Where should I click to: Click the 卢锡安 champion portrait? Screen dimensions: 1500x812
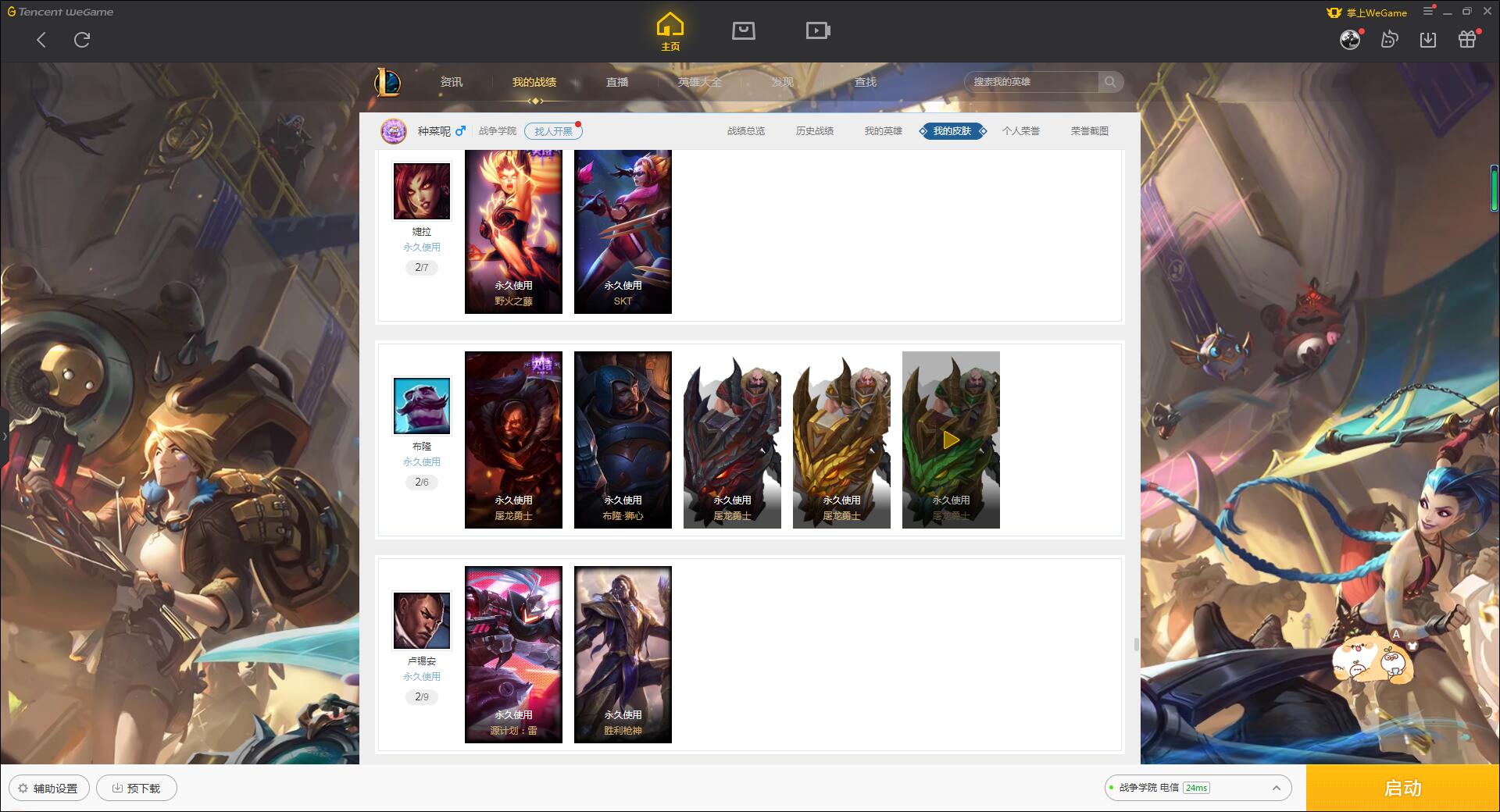click(422, 621)
